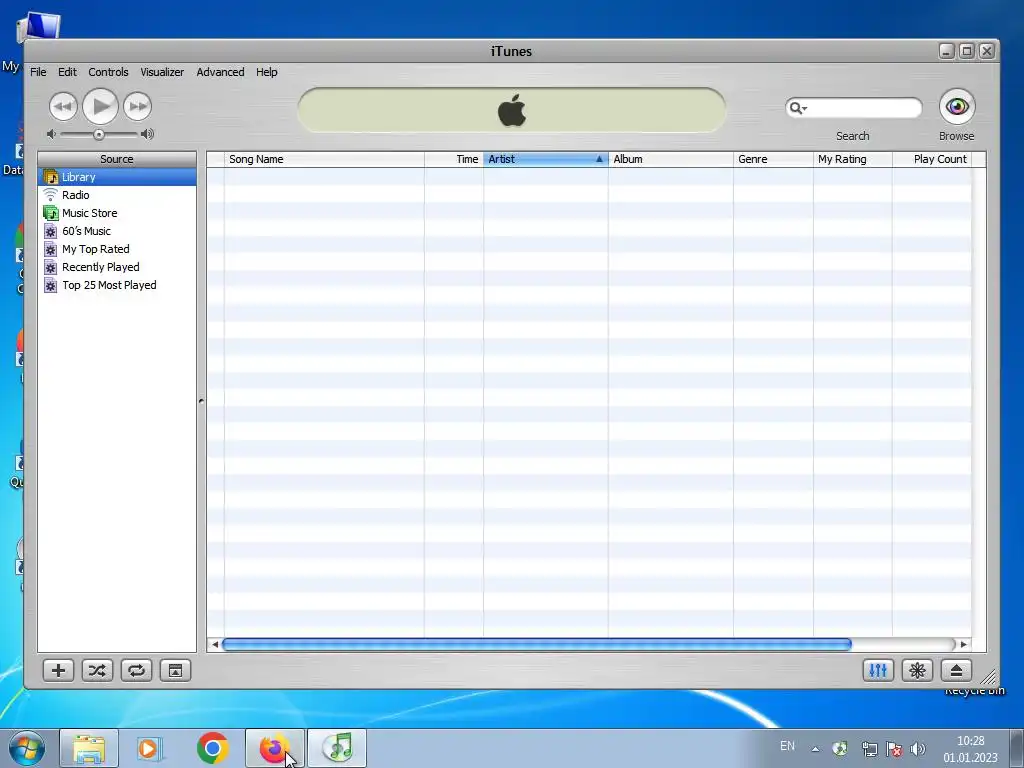1024x768 pixels.
Task: Click the Apple logo status display
Action: 511,110
